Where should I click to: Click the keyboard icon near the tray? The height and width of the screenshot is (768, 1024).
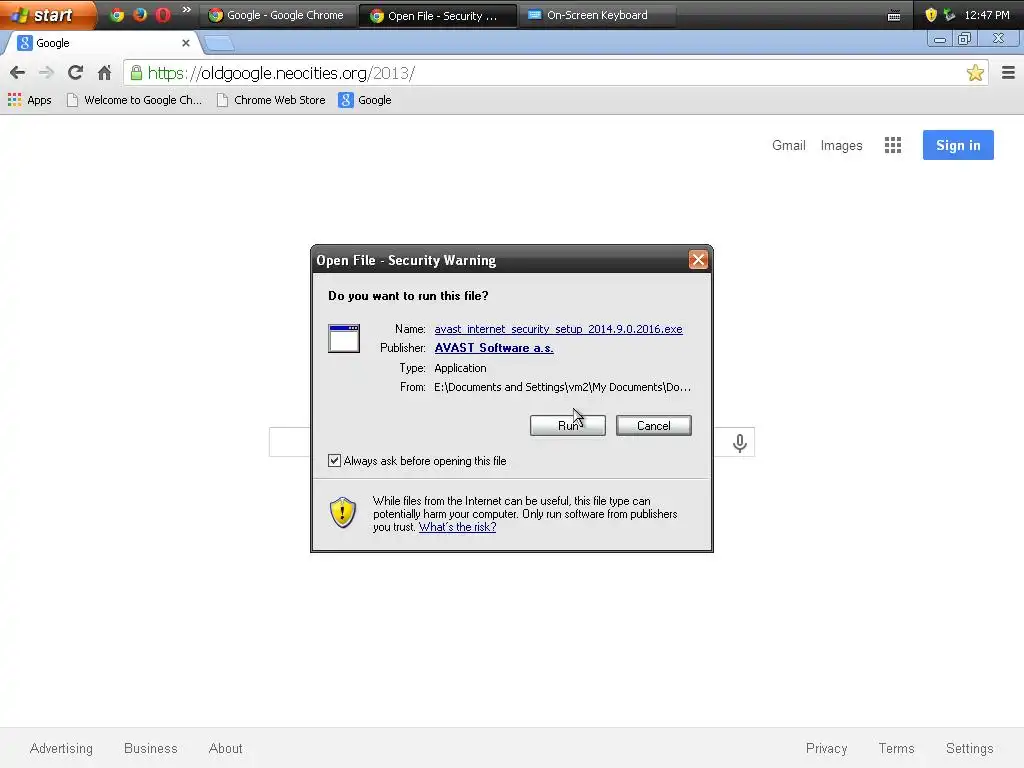point(894,16)
